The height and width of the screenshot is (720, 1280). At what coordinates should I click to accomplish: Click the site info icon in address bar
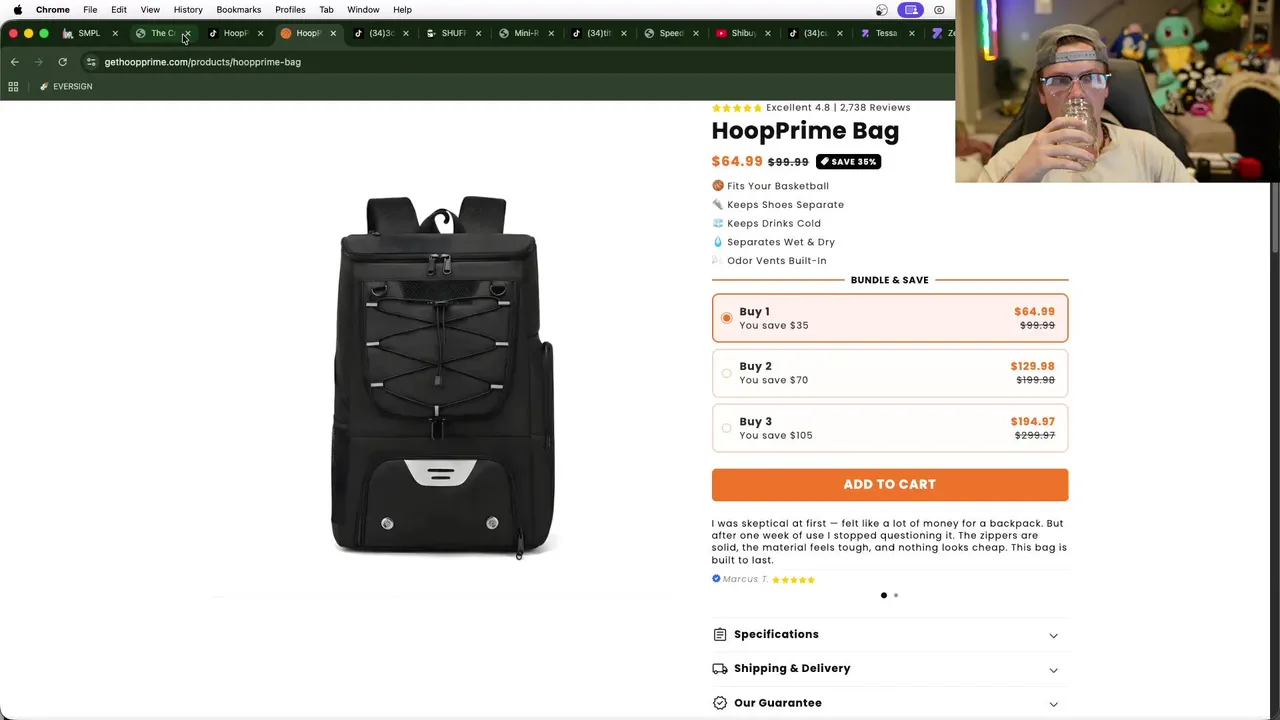click(x=91, y=62)
